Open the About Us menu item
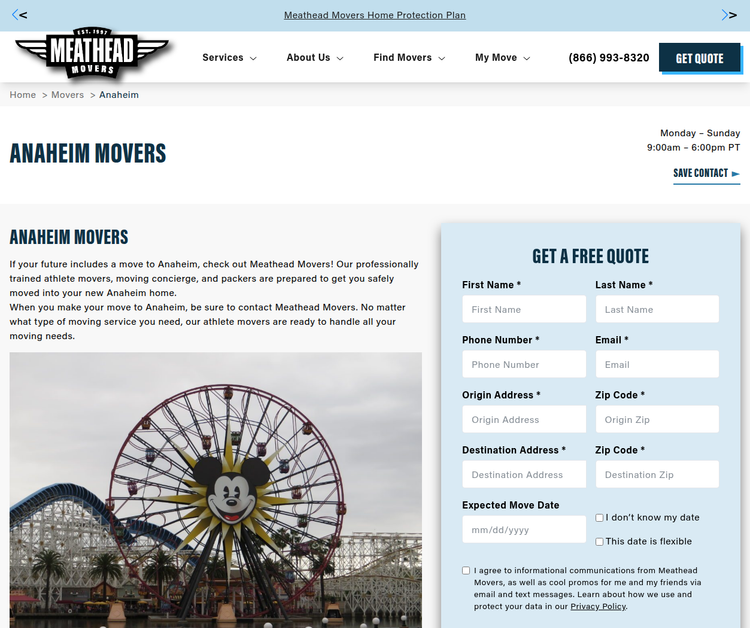This screenshot has width=750, height=628. click(x=308, y=57)
